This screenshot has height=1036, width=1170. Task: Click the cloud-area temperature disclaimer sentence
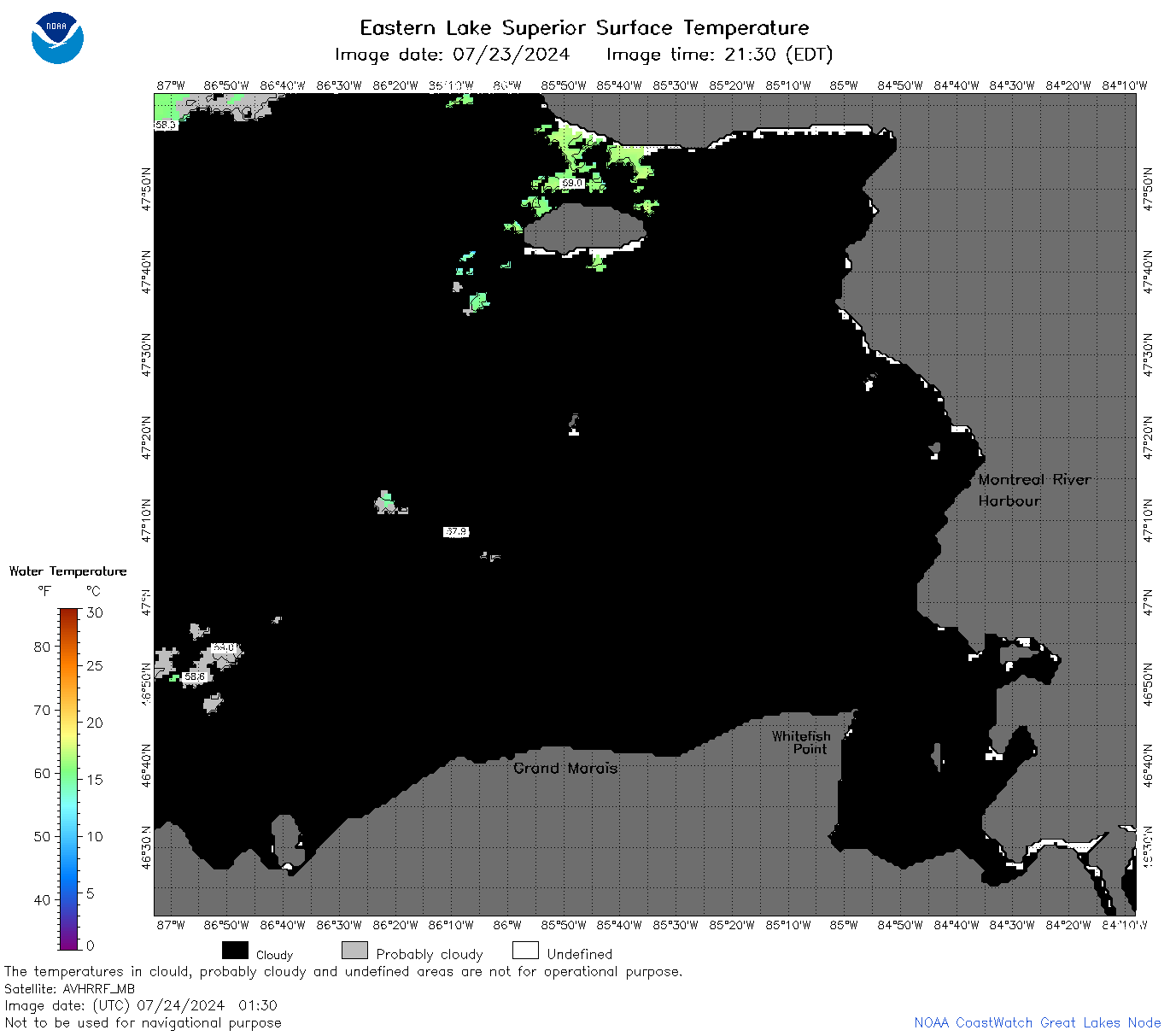click(x=343, y=972)
